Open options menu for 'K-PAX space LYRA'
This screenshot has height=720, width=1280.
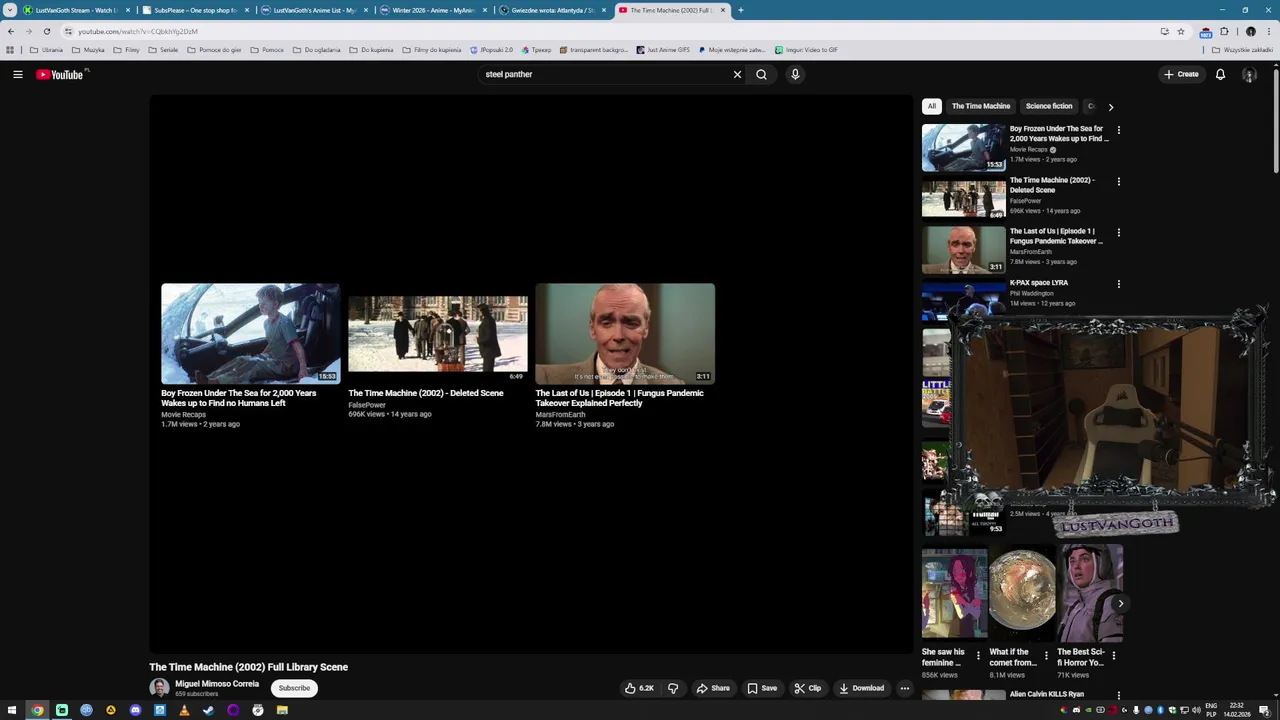point(1118,284)
